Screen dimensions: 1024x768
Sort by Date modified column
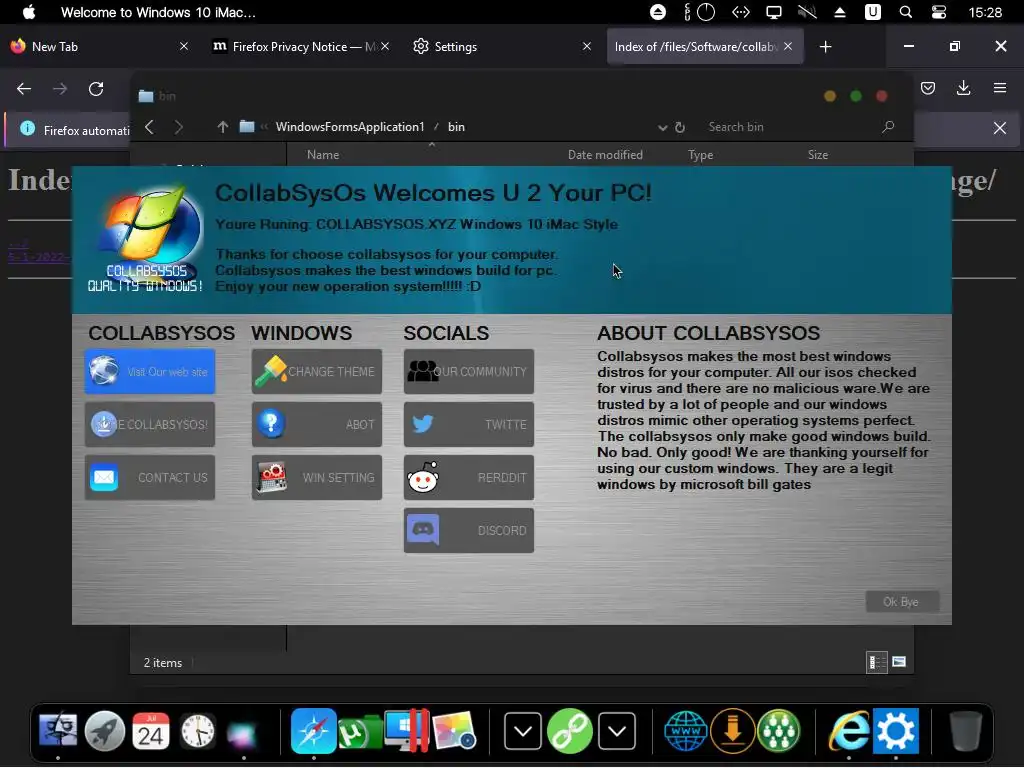[x=605, y=155]
